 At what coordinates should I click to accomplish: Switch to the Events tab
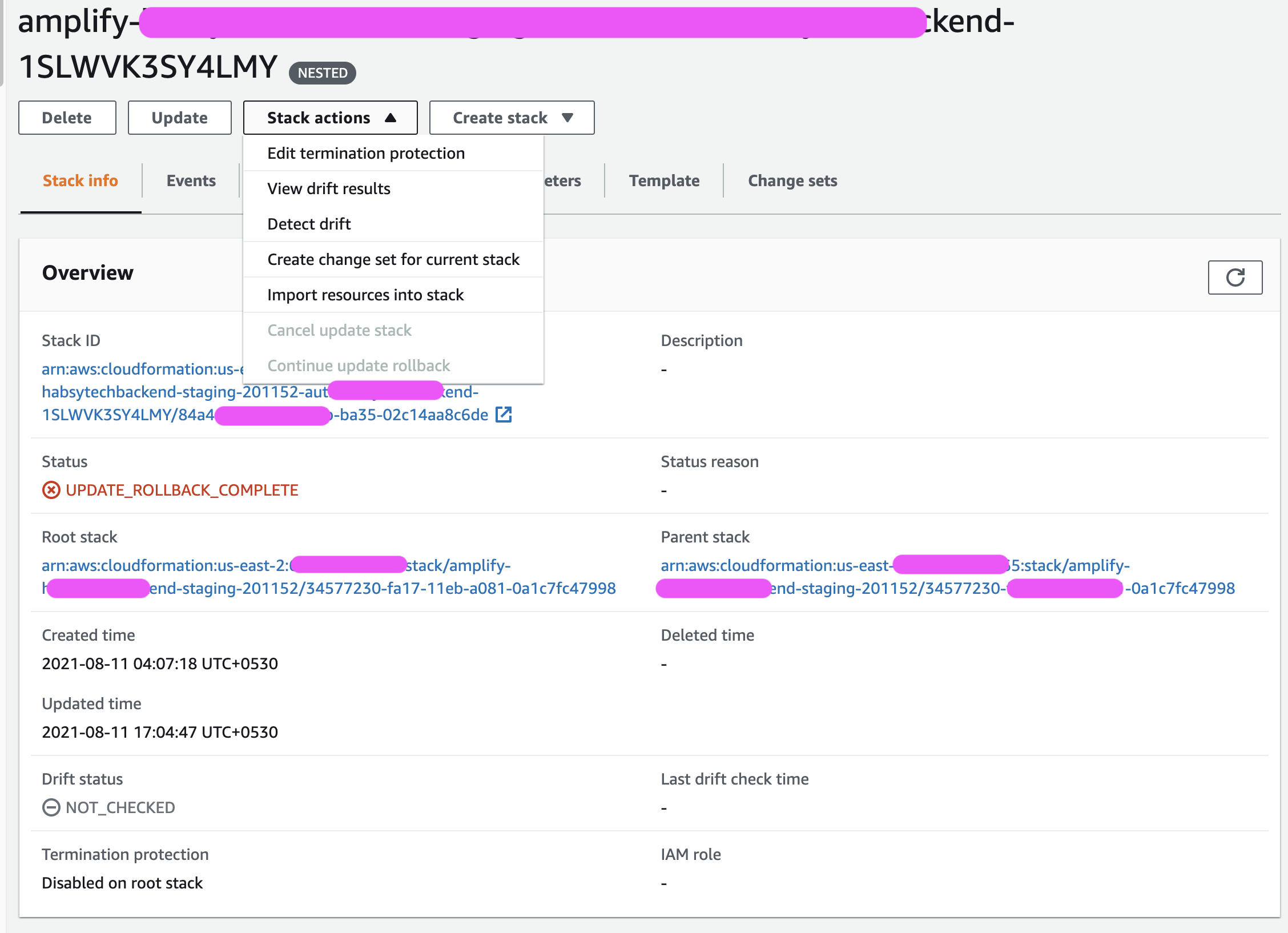point(191,180)
